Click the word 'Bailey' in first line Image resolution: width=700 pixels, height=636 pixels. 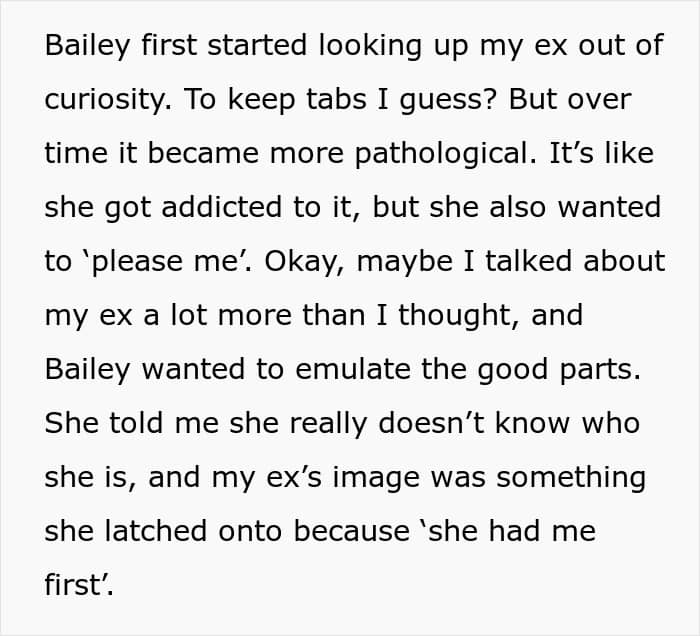[87, 46]
